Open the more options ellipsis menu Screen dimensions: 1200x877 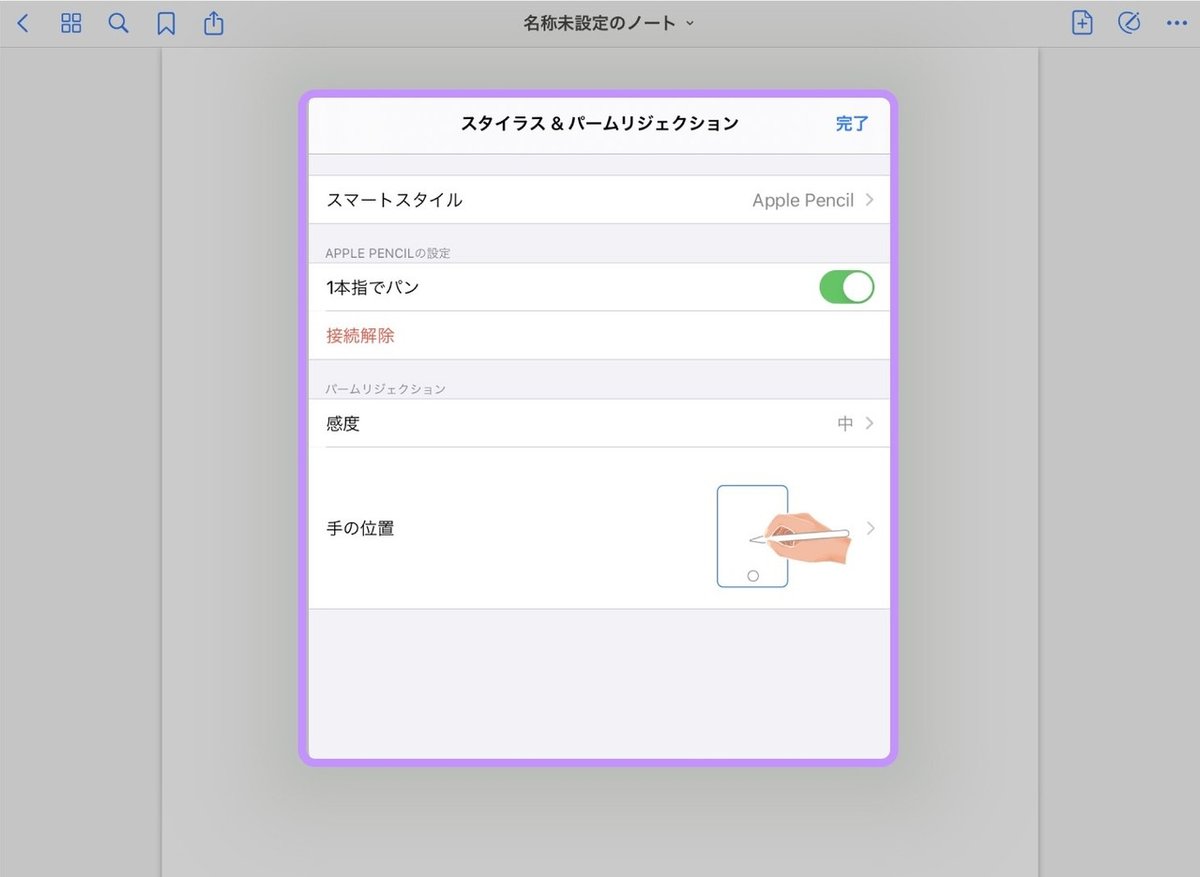tap(1177, 22)
